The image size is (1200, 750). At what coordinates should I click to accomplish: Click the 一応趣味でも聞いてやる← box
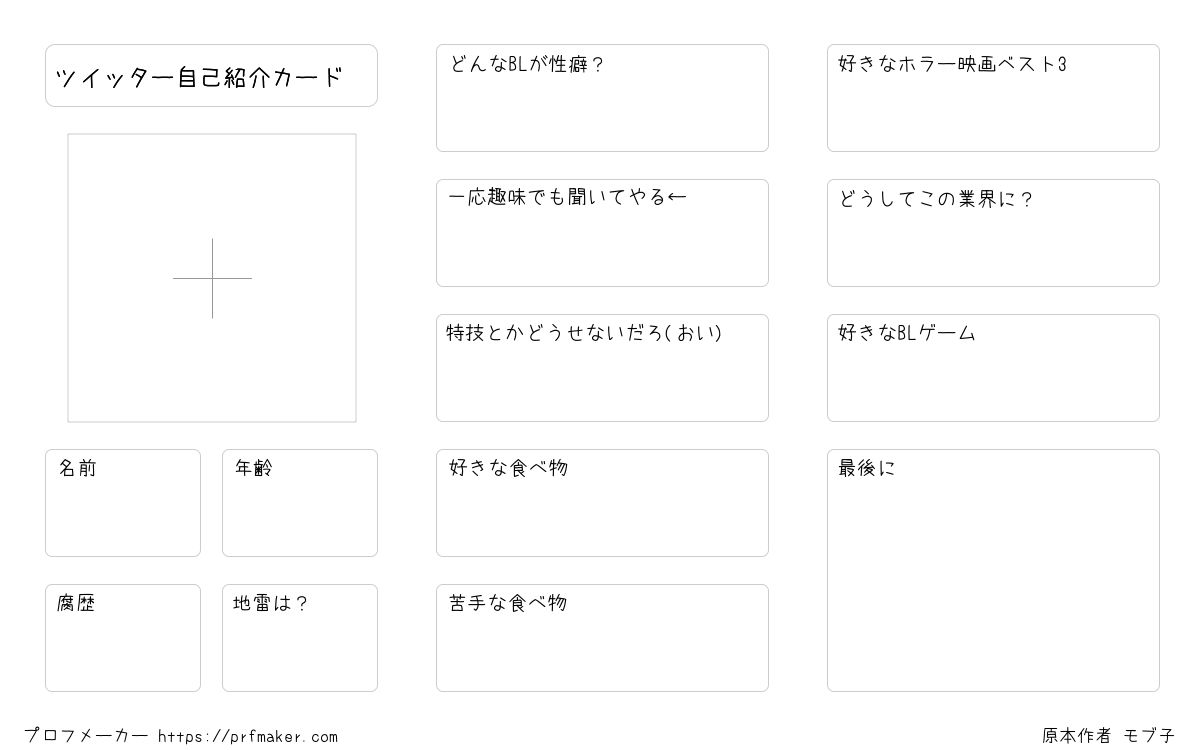point(602,233)
